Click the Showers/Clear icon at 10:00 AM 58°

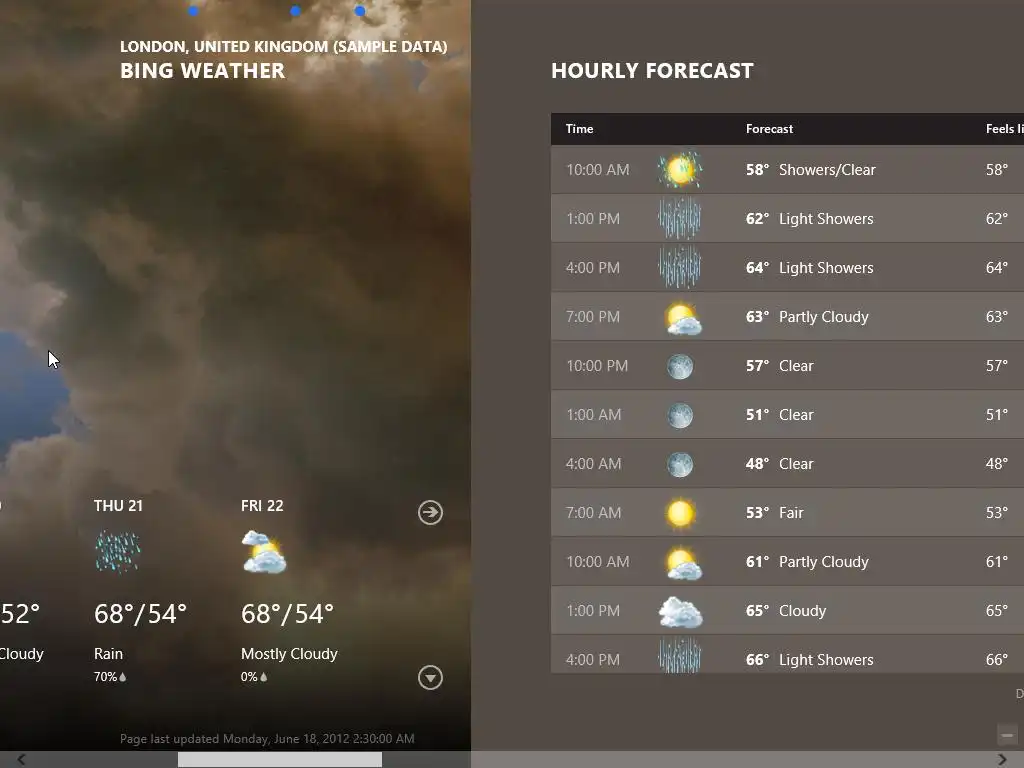tap(680, 170)
